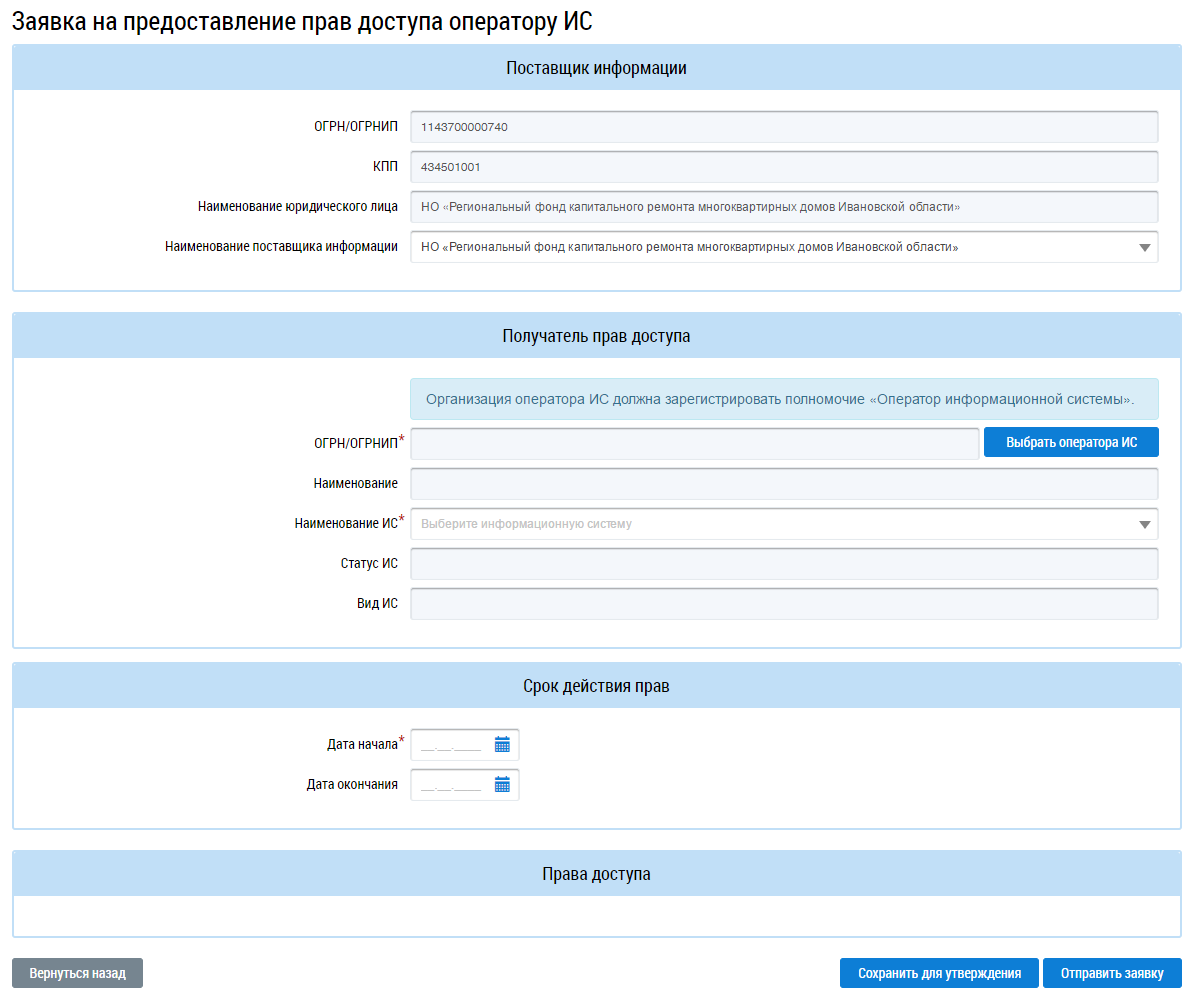Open calendar picker for Дата окончания
This screenshot has width=1195, height=995.
pyautogui.click(x=502, y=784)
